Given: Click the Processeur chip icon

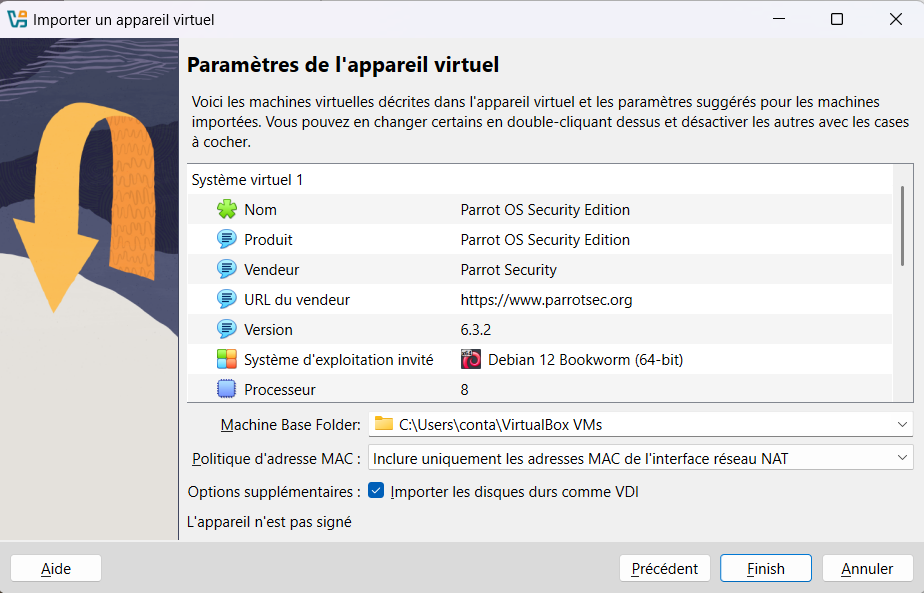Looking at the screenshot, I should [227, 389].
